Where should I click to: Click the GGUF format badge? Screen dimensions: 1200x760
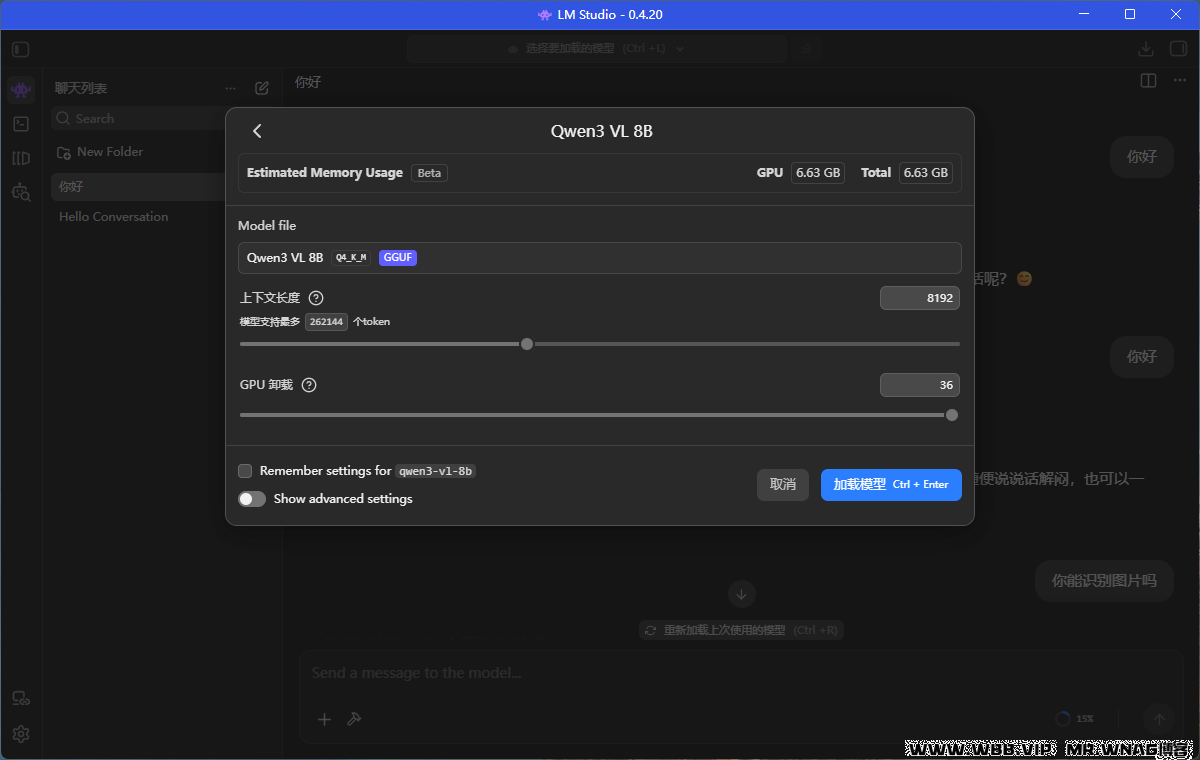point(398,258)
